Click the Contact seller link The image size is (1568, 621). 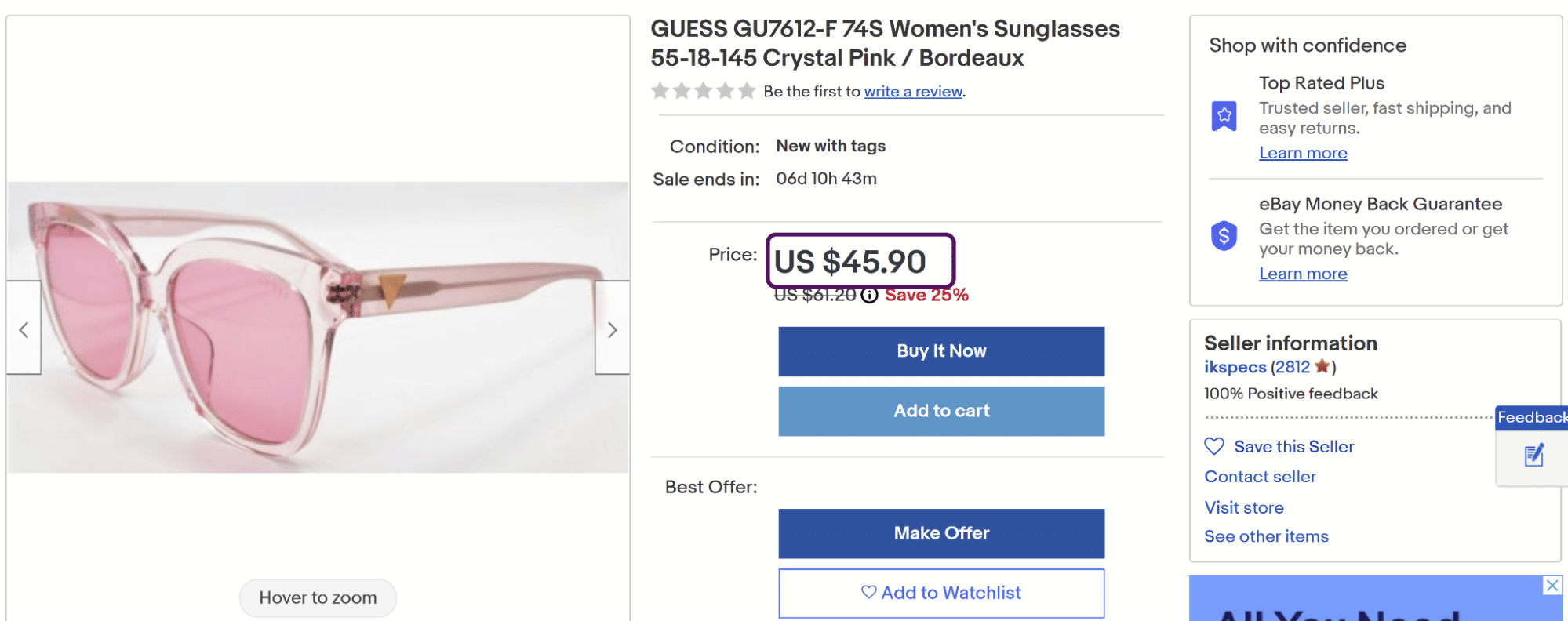tap(1260, 477)
